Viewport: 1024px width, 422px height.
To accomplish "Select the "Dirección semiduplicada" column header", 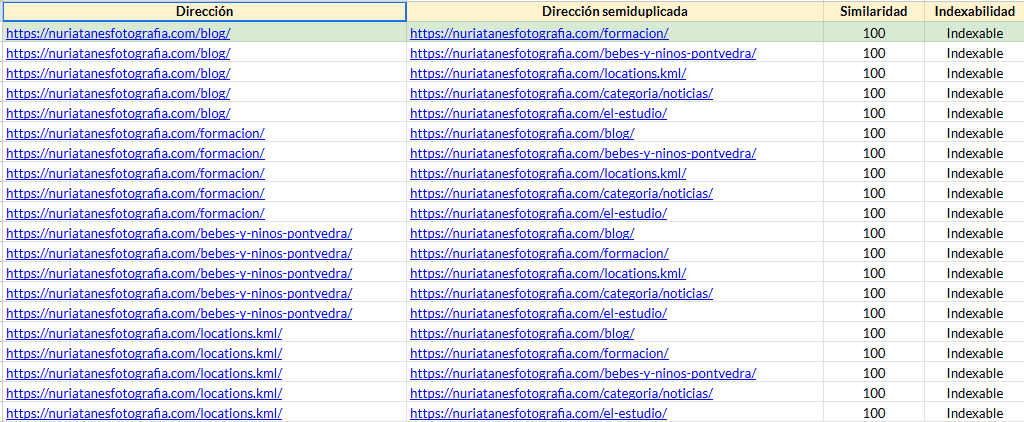I will click(x=615, y=11).
